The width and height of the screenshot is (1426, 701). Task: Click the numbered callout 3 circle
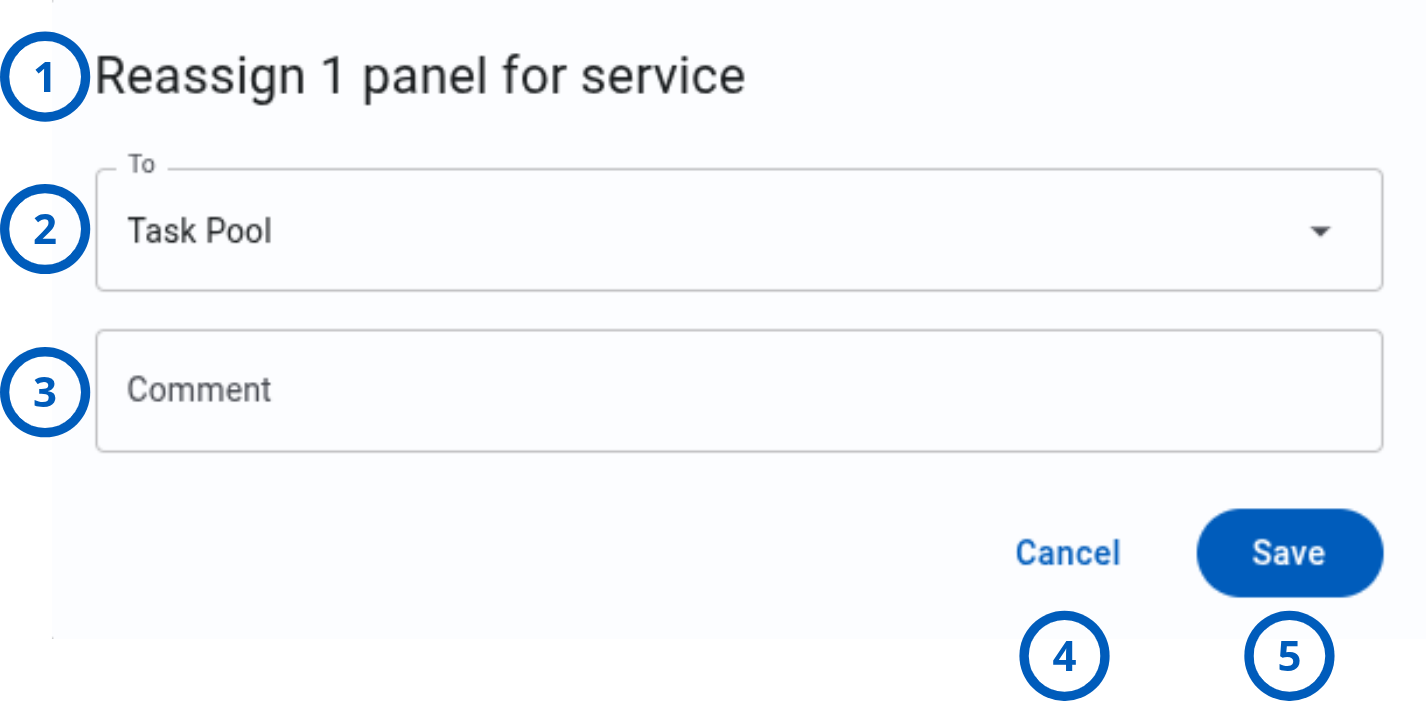pos(45,392)
